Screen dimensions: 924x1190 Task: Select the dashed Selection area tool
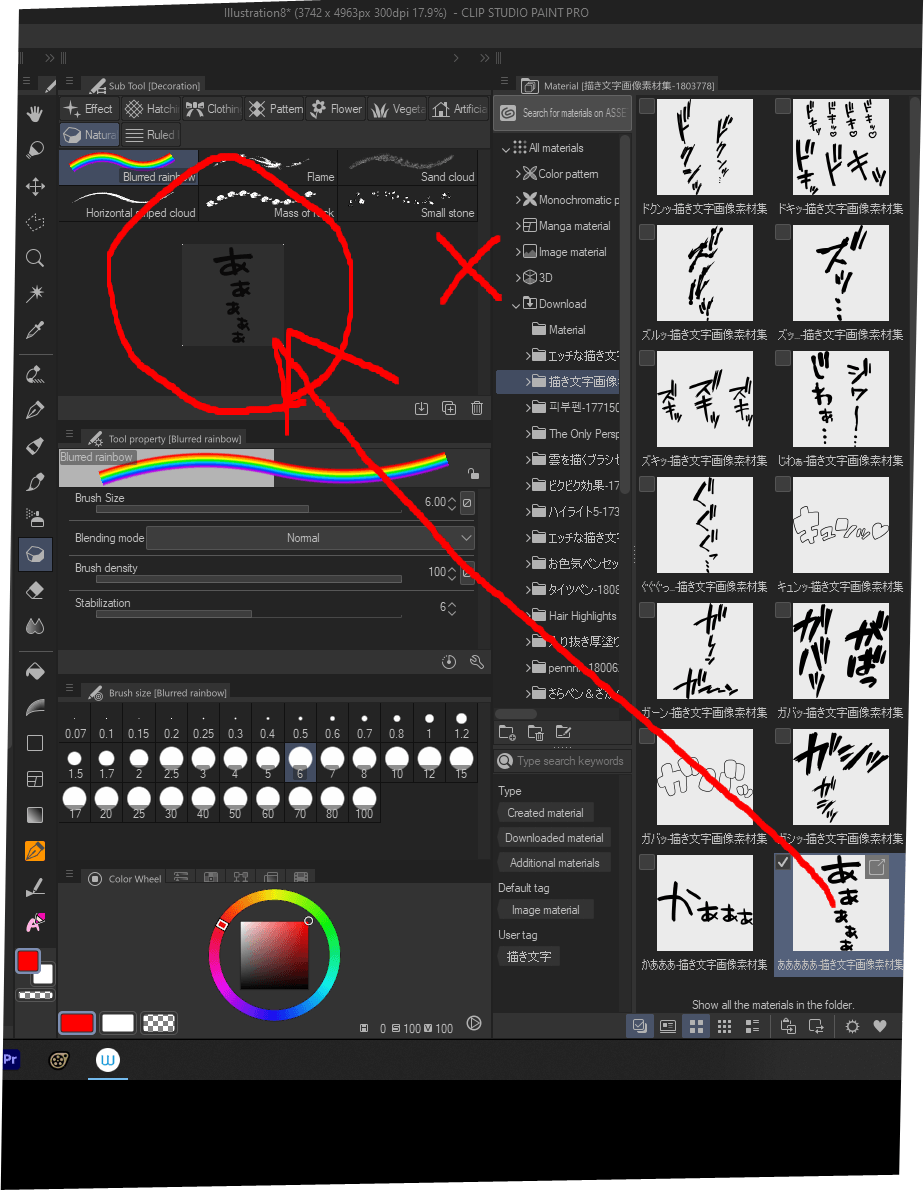(35, 222)
